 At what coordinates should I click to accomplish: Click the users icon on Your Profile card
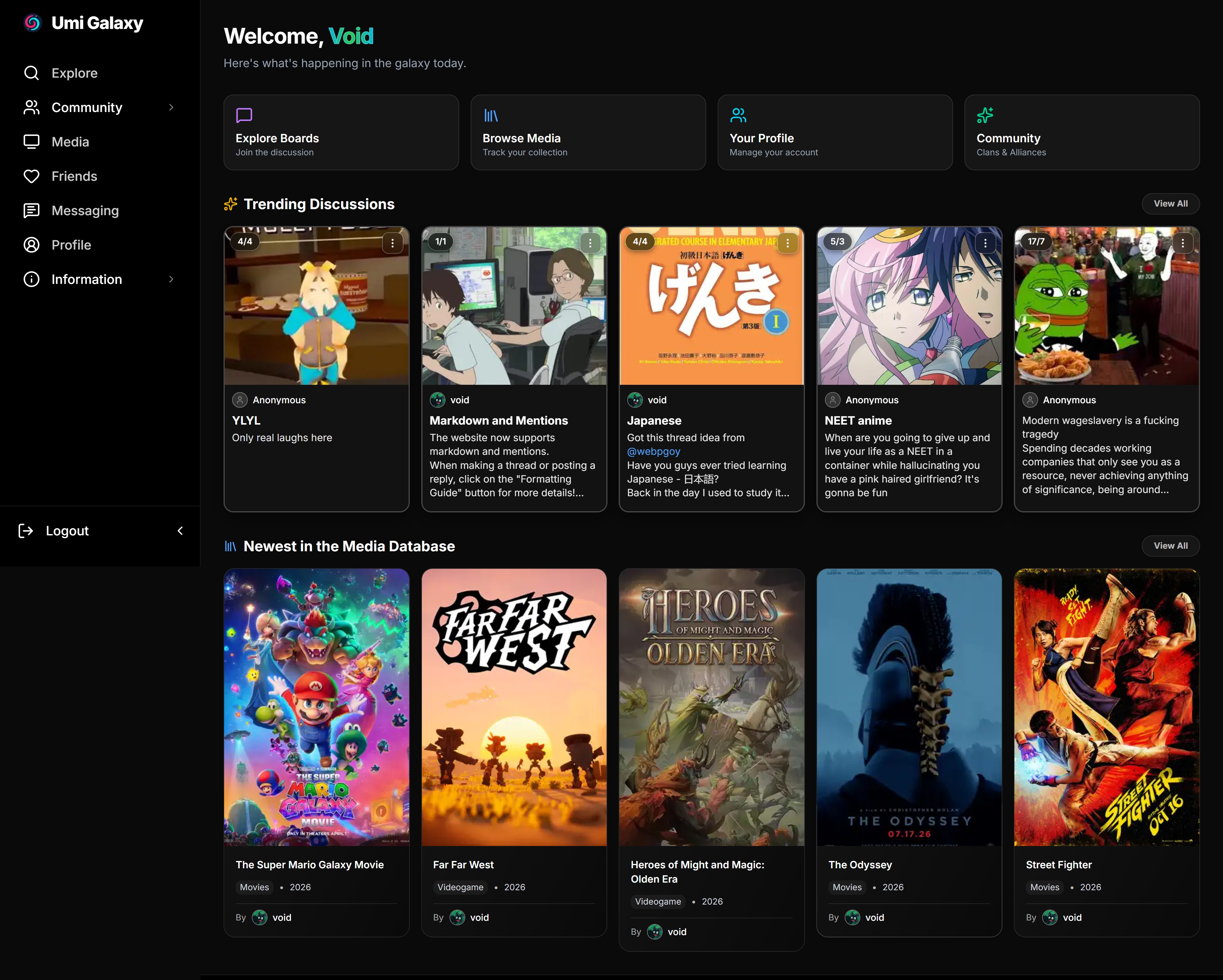click(738, 116)
